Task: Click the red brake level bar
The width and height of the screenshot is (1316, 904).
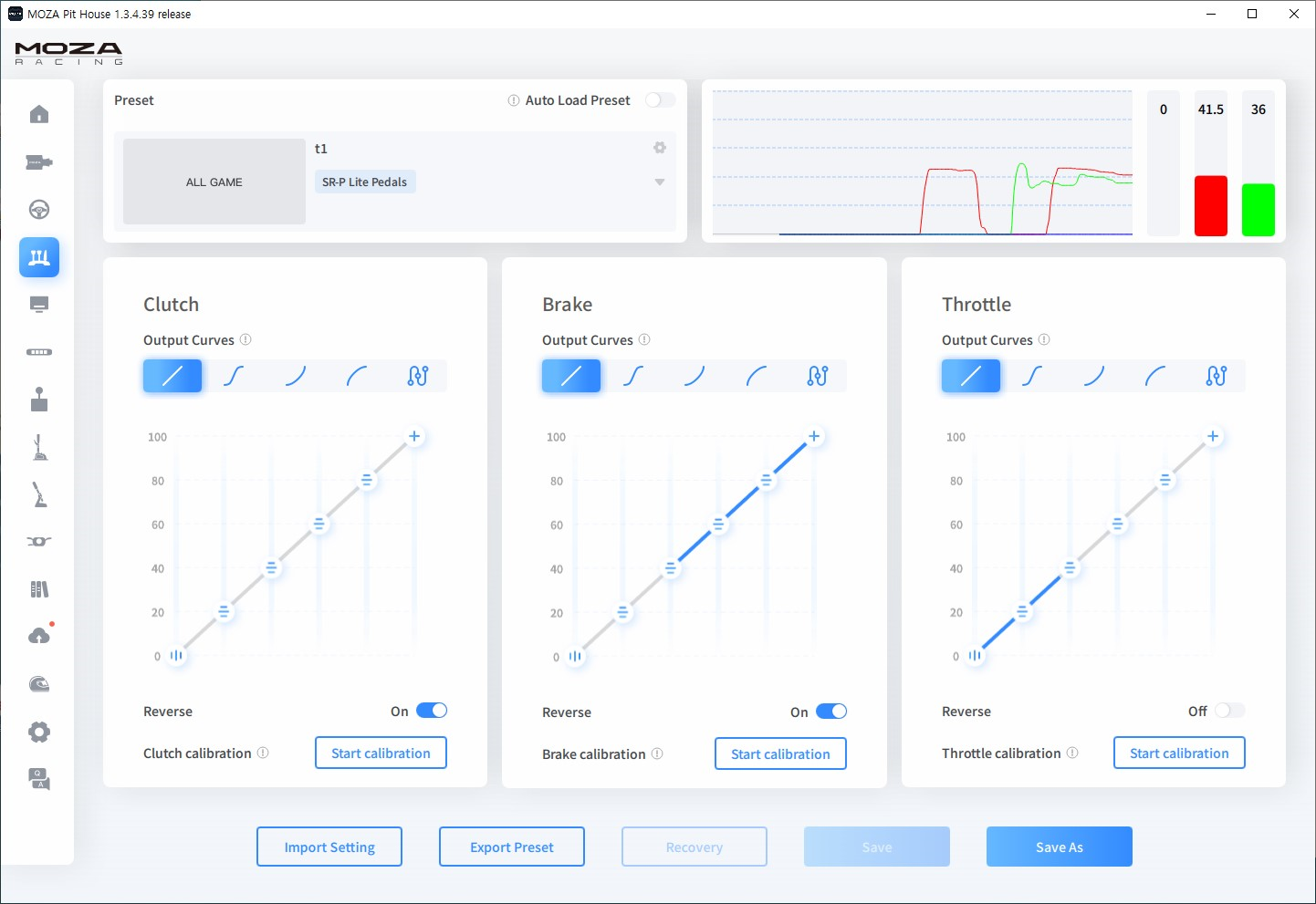Action: [1211, 206]
